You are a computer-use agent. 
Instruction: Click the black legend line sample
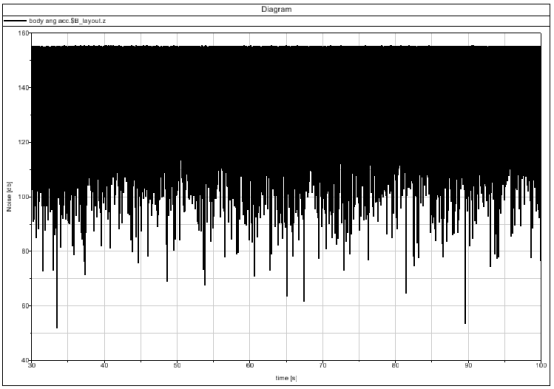[15, 21]
